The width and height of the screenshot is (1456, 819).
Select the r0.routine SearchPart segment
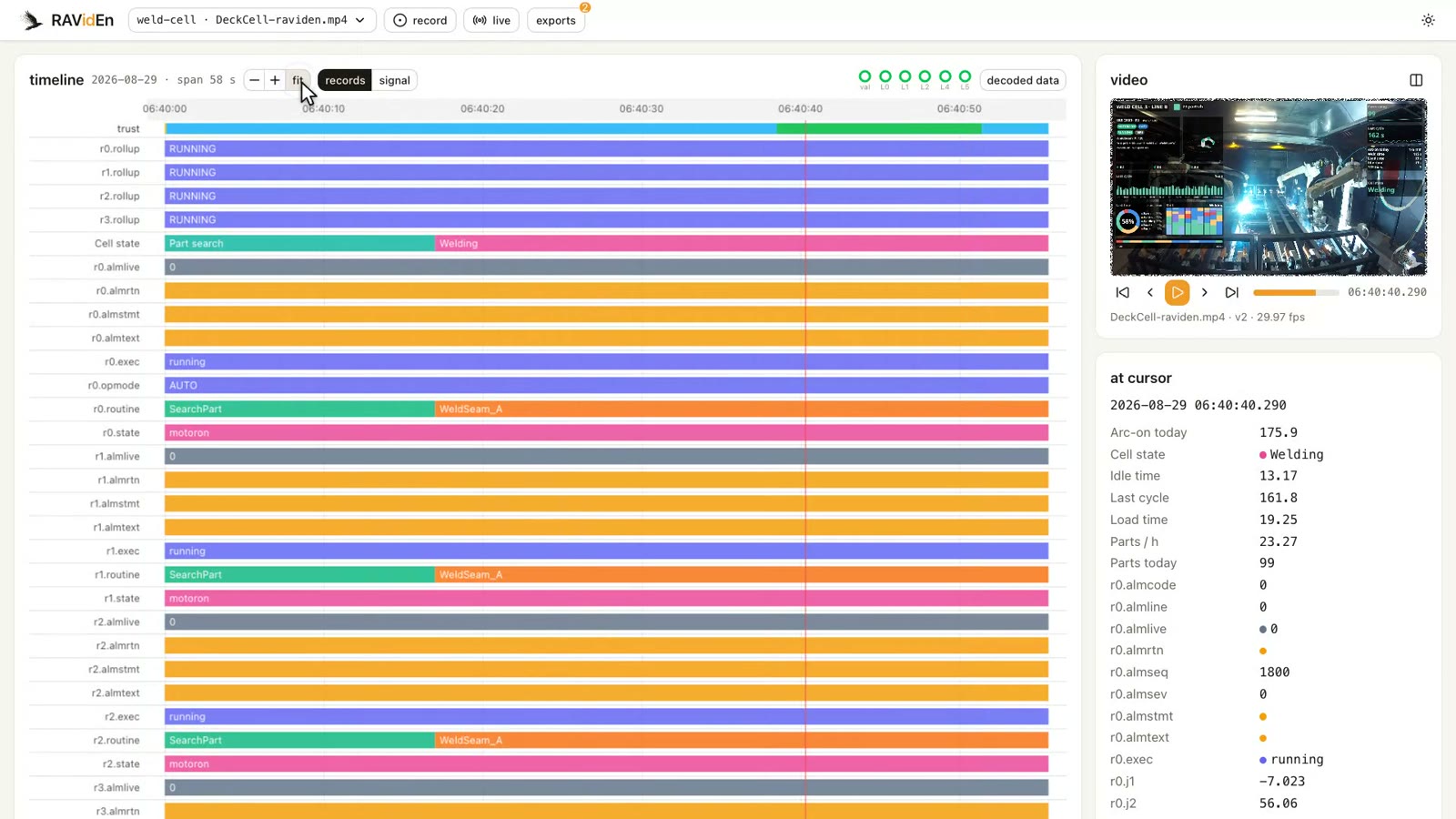point(299,409)
